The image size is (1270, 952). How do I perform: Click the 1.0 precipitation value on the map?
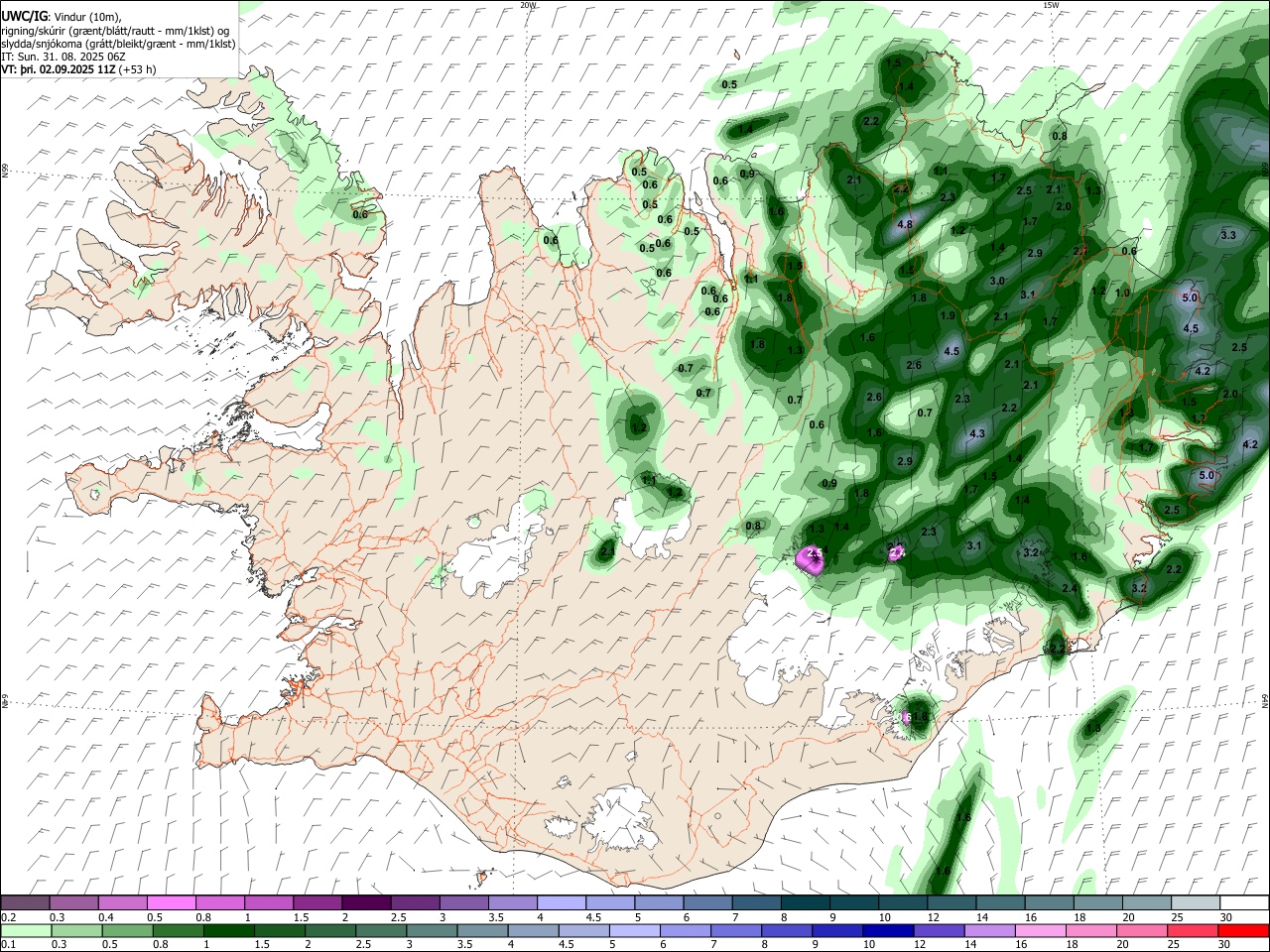1122,294
